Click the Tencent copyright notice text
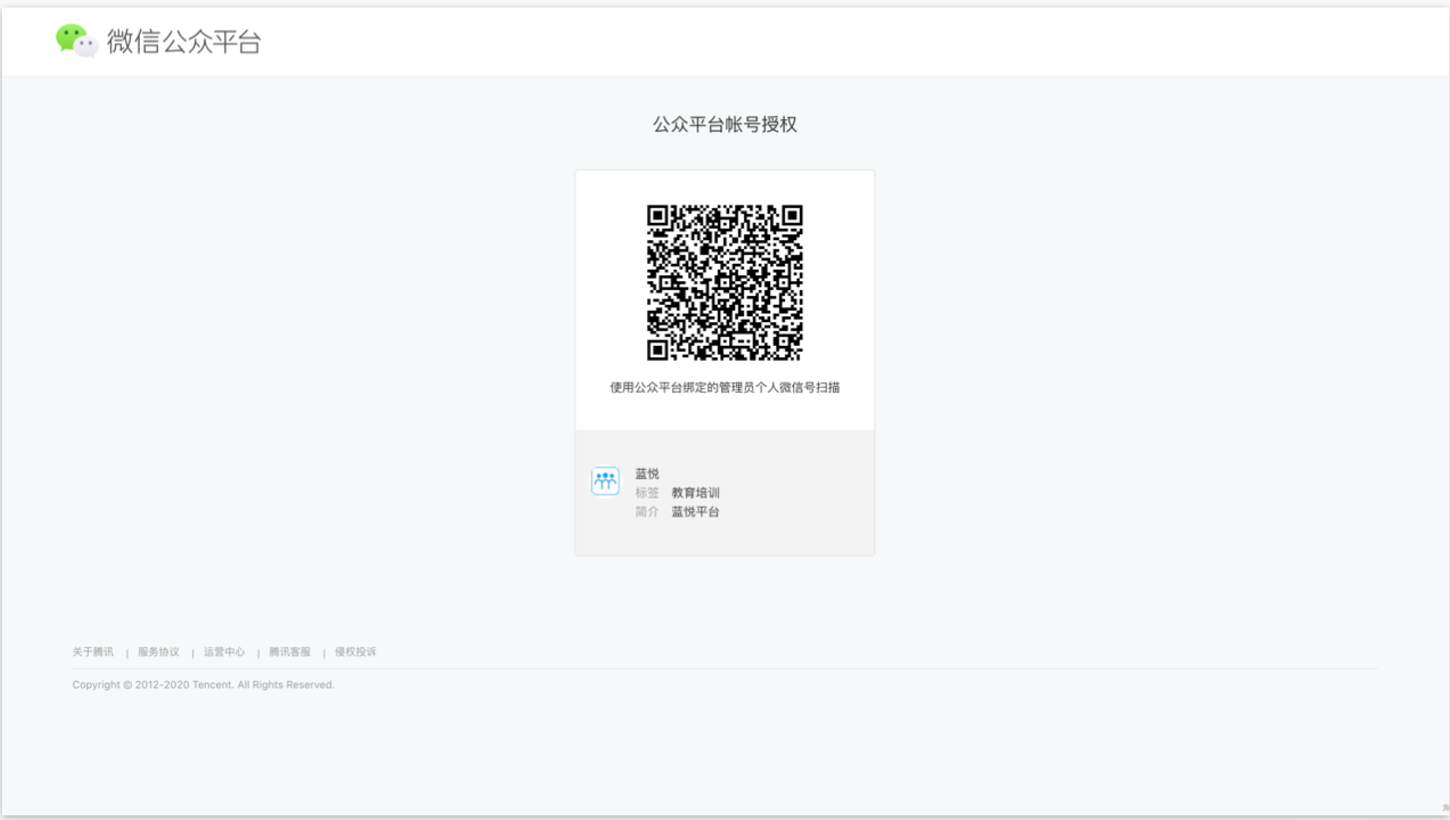 click(x=203, y=685)
